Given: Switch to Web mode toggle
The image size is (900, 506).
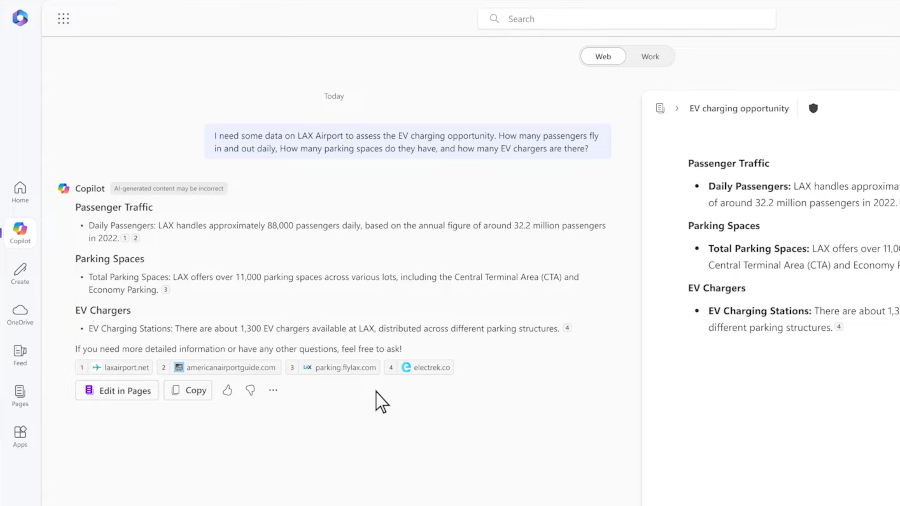Looking at the screenshot, I should tap(603, 56).
